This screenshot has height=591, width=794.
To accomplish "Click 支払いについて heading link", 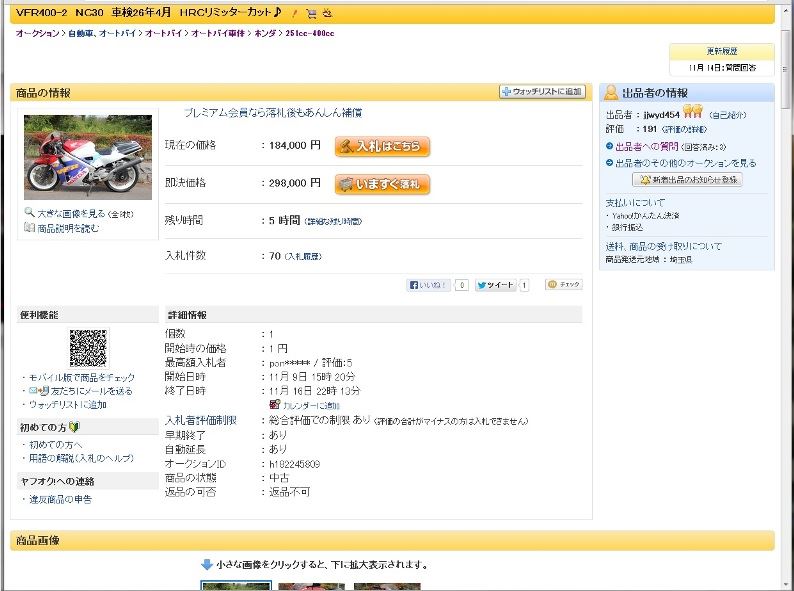I will pos(635,203).
